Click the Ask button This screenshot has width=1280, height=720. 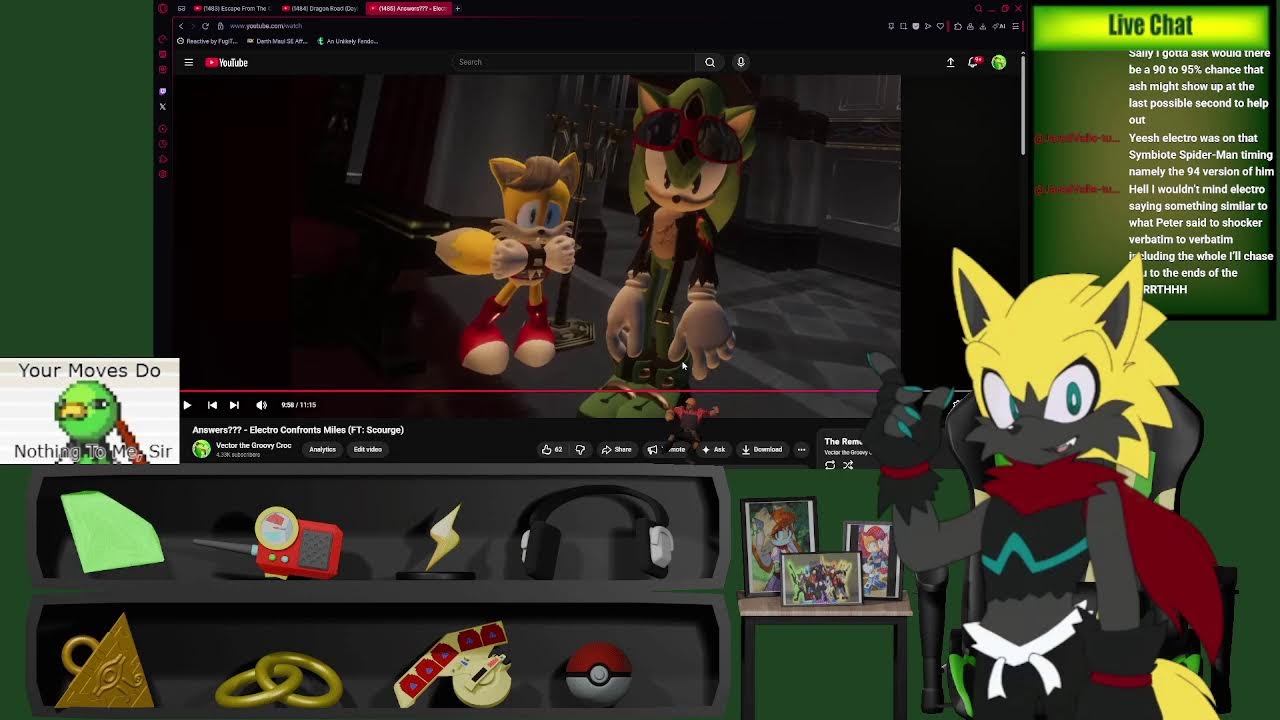coord(714,450)
